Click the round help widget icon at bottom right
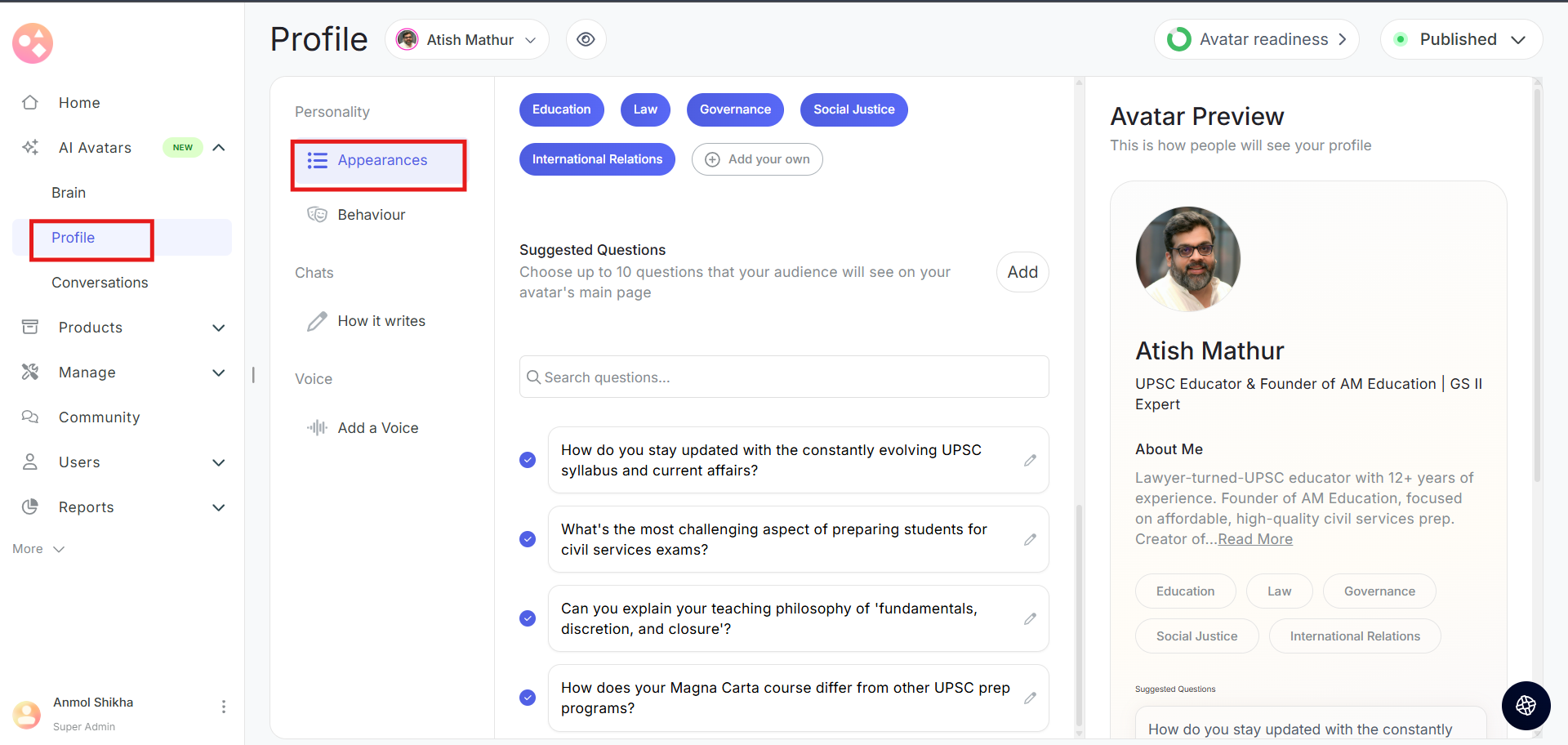The width and height of the screenshot is (1568, 745). [x=1526, y=706]
